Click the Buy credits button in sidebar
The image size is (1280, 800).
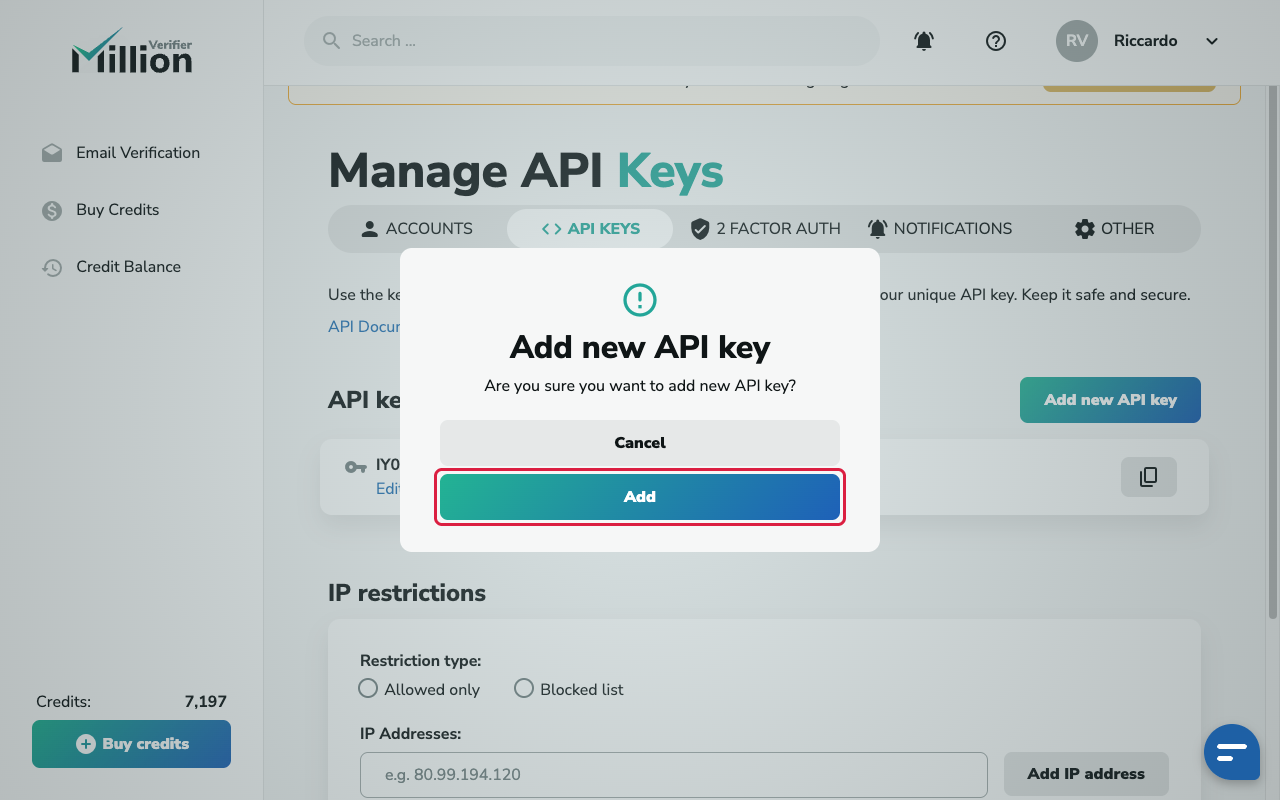131,744
